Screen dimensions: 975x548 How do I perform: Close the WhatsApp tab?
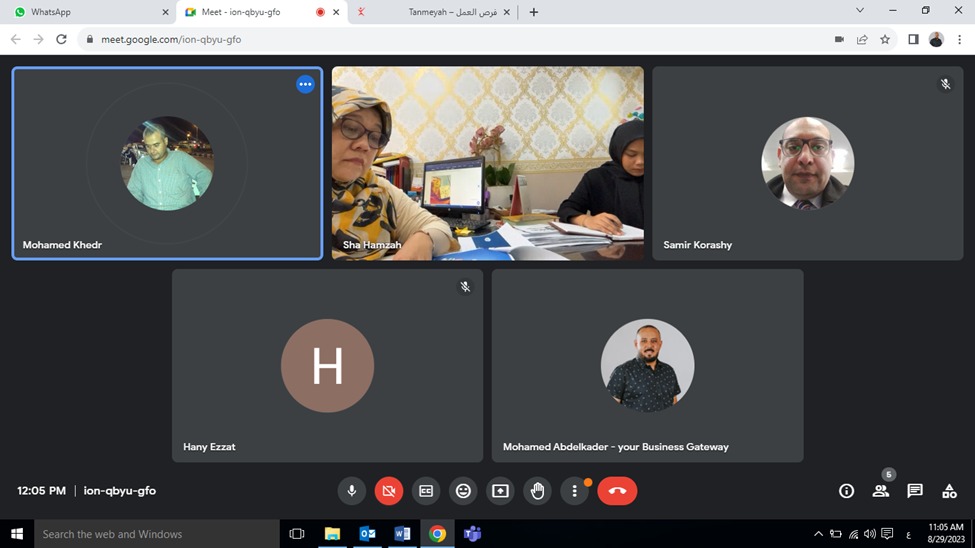pos(165,12)
